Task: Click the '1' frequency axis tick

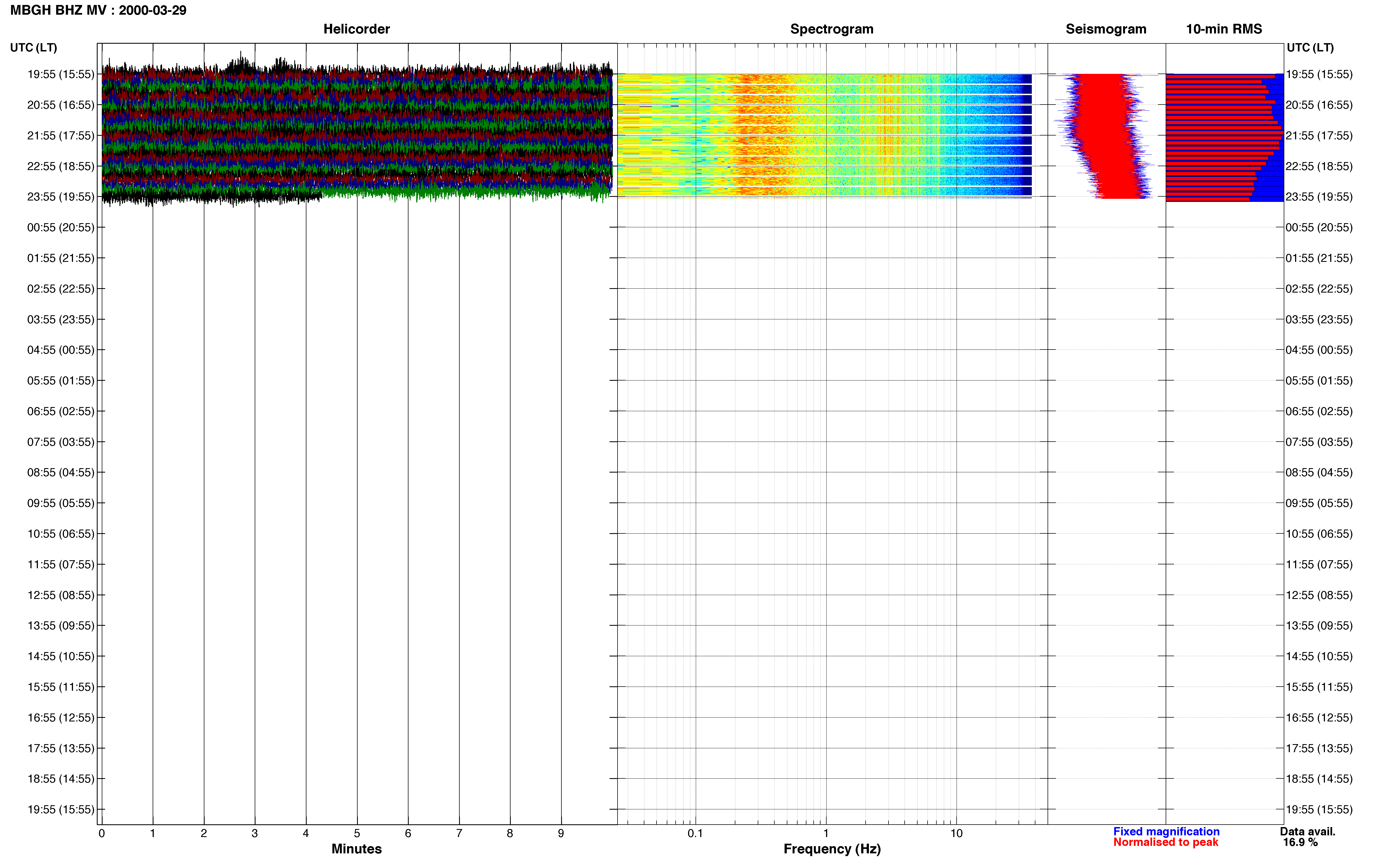Action: [x=826, y=833]
